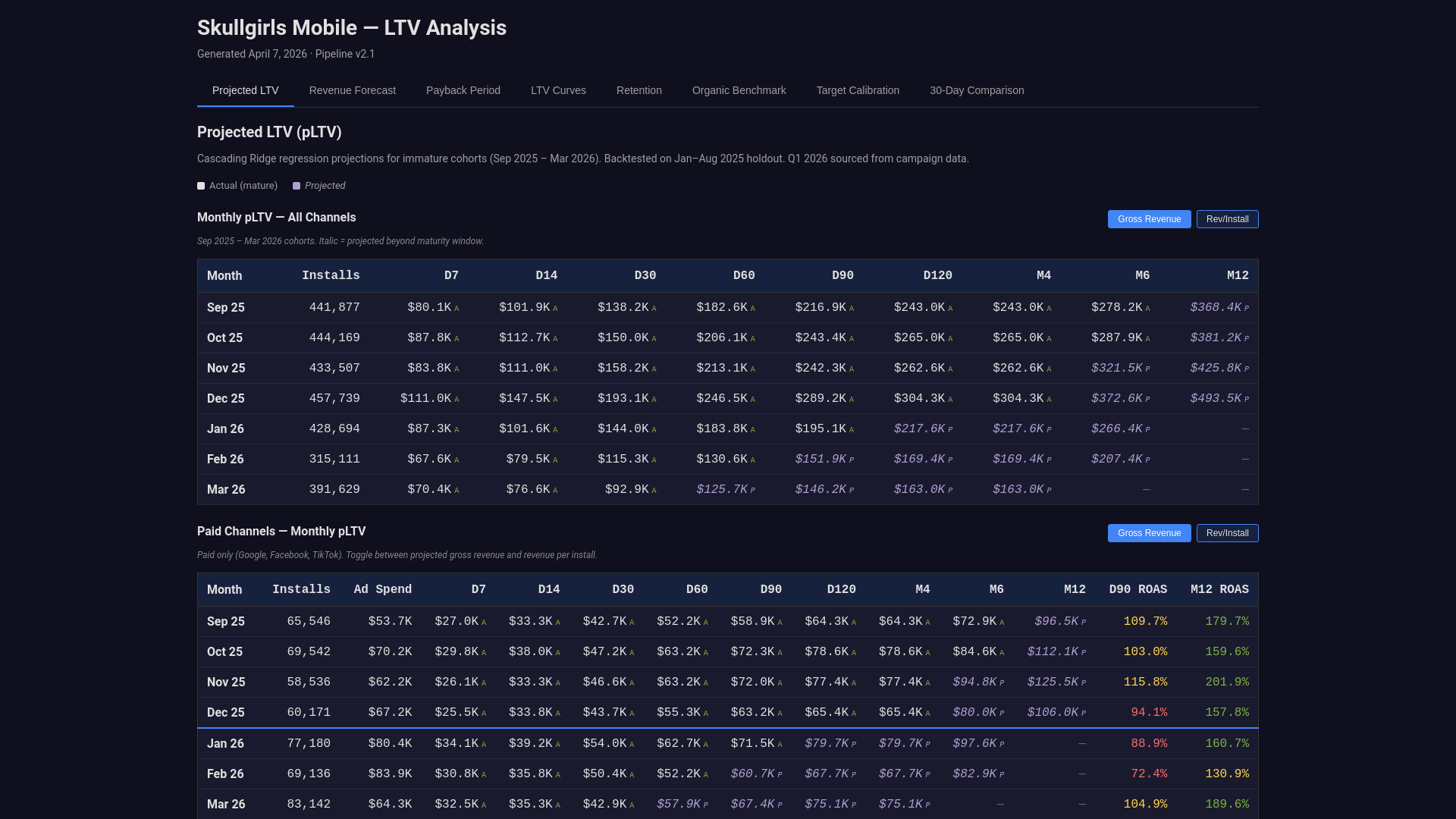Select the Jan 26 row in Paid Channels table
The image size is (1456, 819).
(x=226, y=744)
